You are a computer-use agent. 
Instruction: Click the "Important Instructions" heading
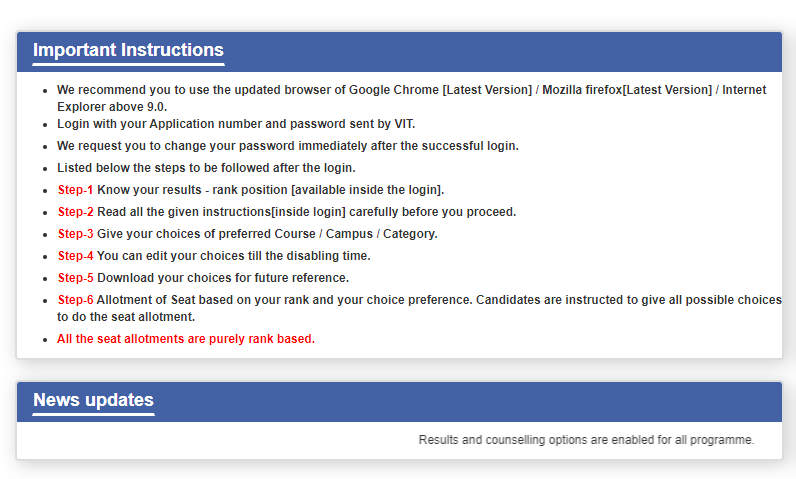[x=128, y=50]
